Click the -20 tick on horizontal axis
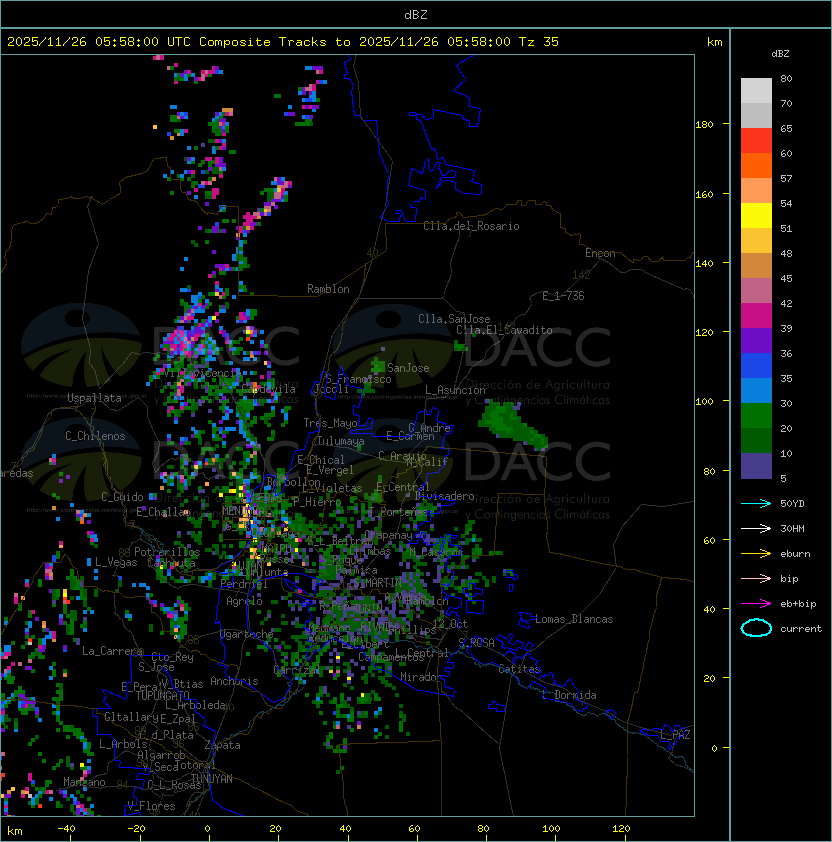The height and width of the screenshot is (842, 832). point(136,829)
